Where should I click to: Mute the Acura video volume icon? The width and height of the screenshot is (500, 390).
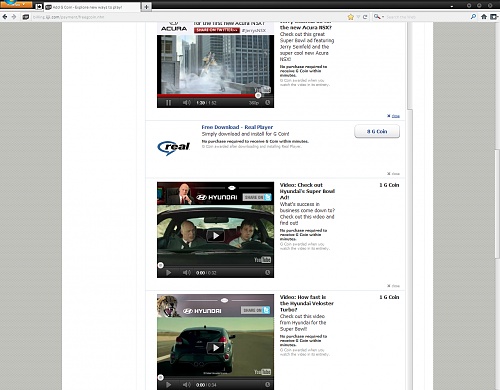187,103
